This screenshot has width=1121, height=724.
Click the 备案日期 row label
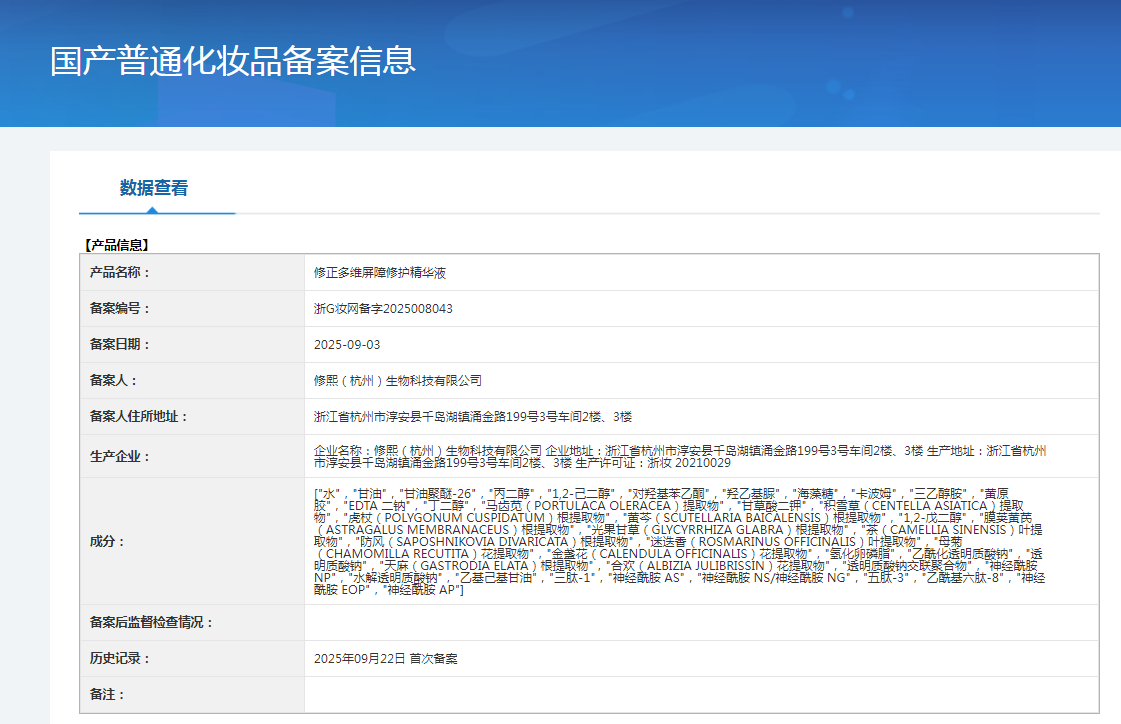click(x=120, y=344)
